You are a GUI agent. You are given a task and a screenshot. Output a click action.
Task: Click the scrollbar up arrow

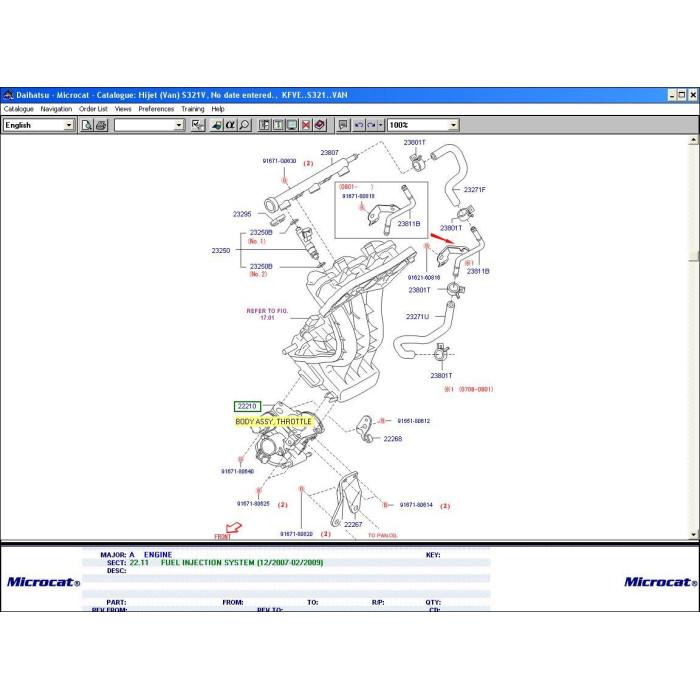pyautogui.click(x=693, y=140)
